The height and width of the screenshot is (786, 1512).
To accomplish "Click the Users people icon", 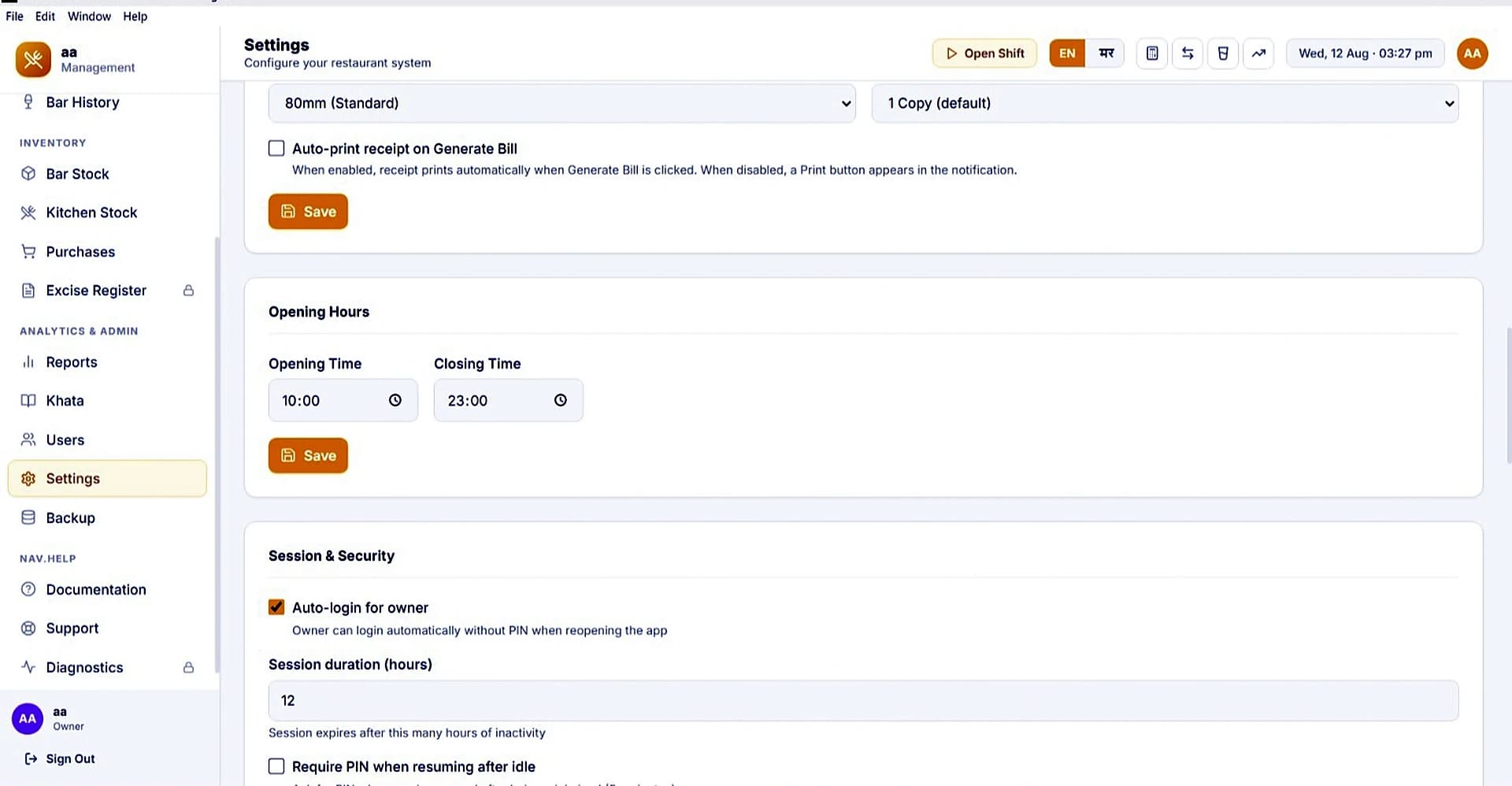I will [28, 439].
